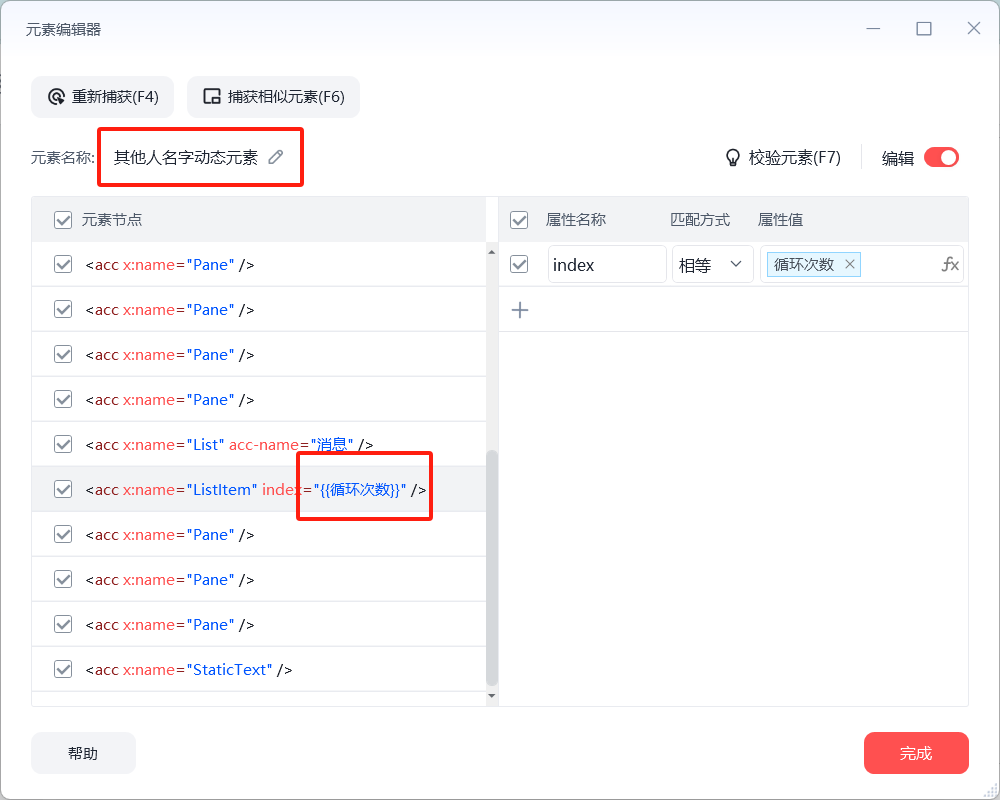Close the element editor window
Screen dimensions: 1000x800
tap(973, 29)
